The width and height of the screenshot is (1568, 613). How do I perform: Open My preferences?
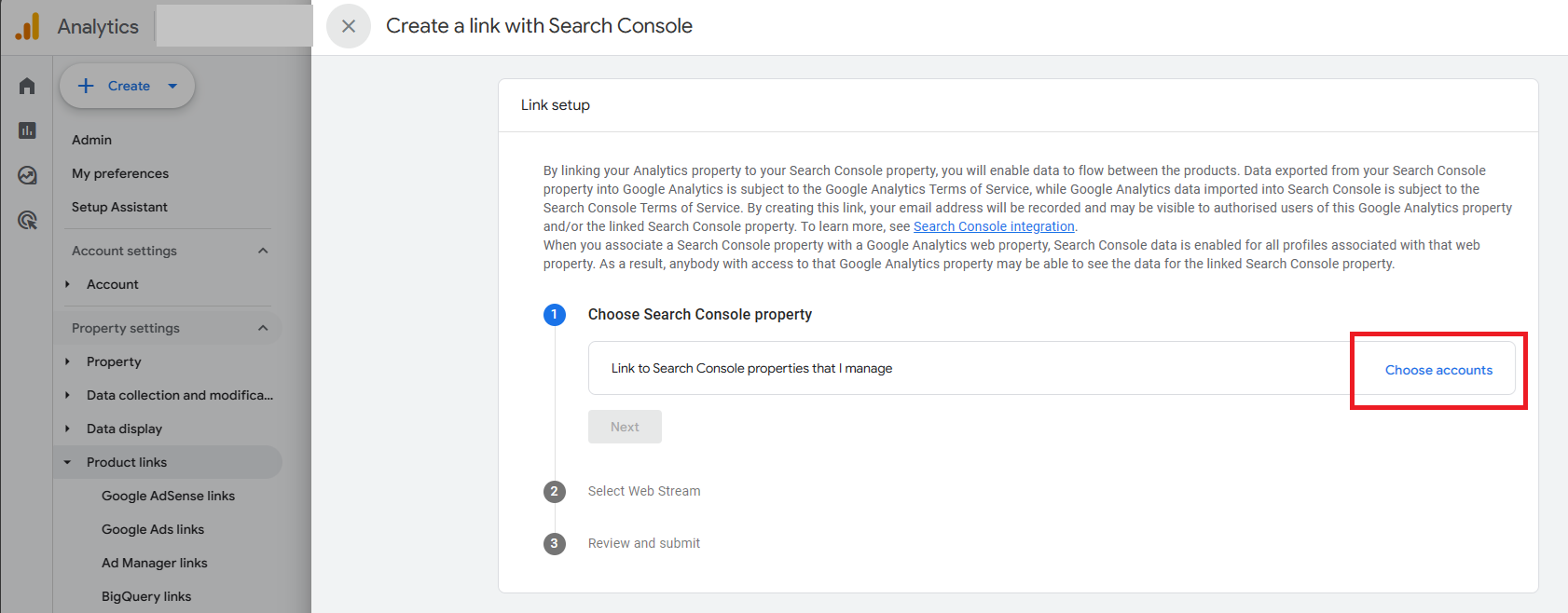120,173
